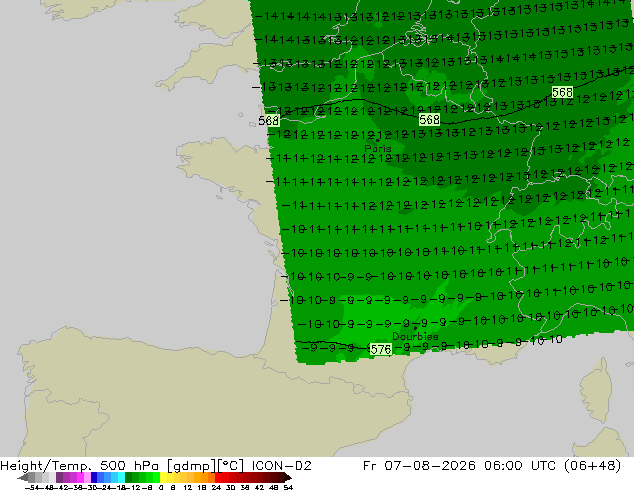Click the -54 value on the legend scale
Image resolution: width=634 pixels, height=490 pixels.
(34, 487)
